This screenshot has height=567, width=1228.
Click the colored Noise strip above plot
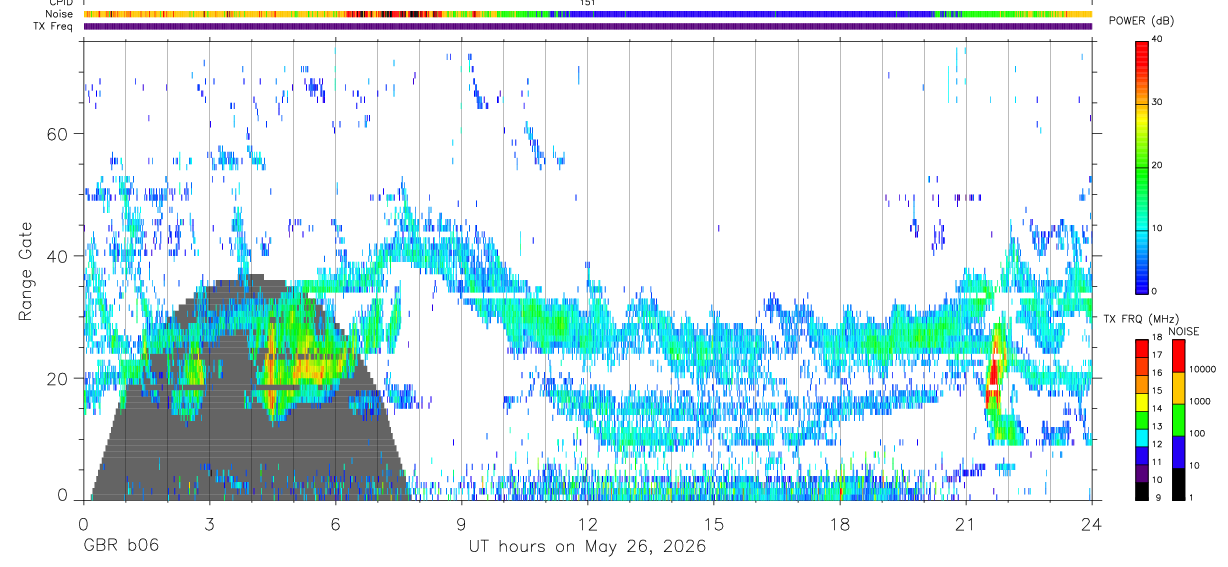tap(588, 14)
